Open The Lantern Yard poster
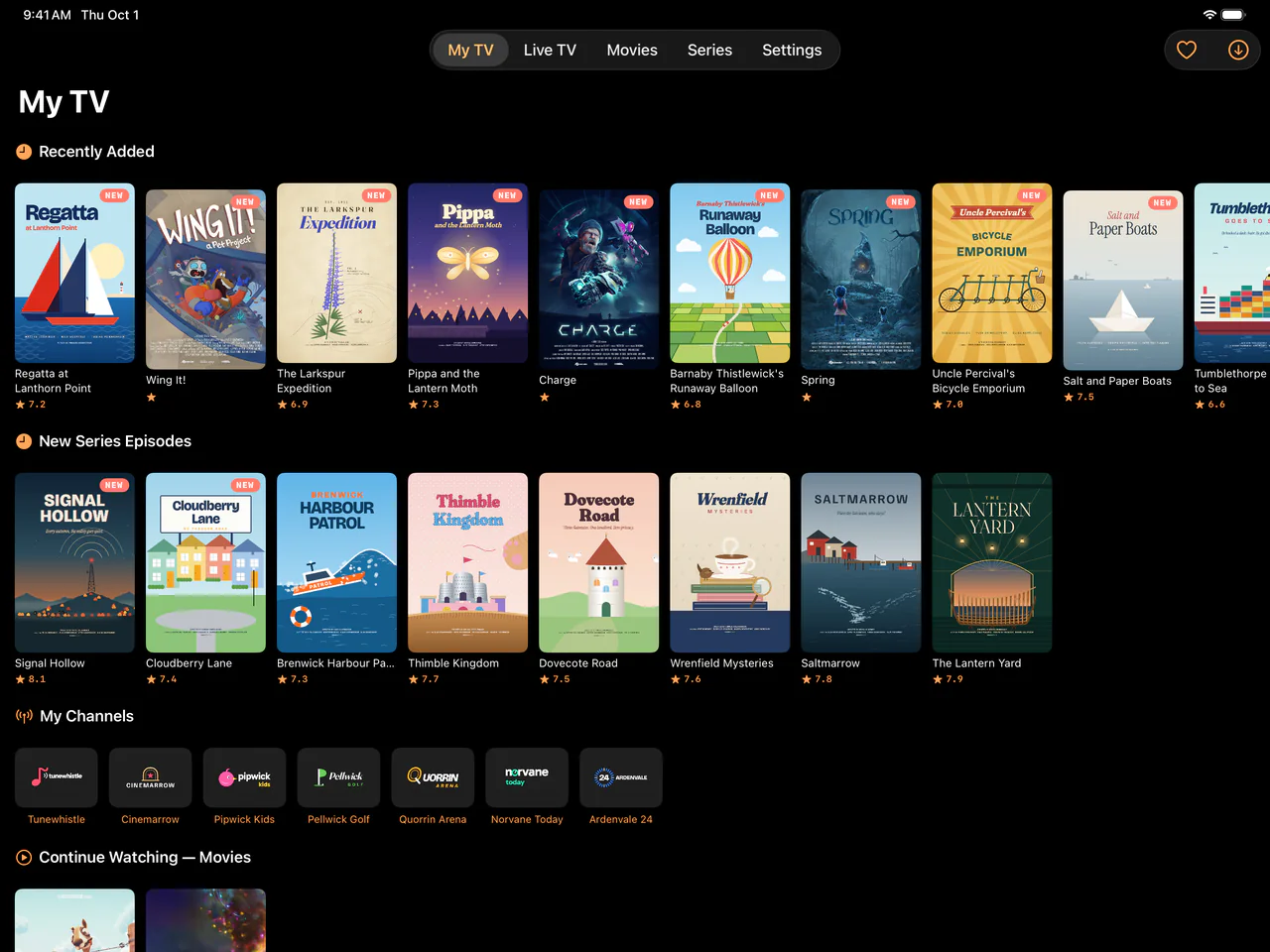 click(992, 562)
